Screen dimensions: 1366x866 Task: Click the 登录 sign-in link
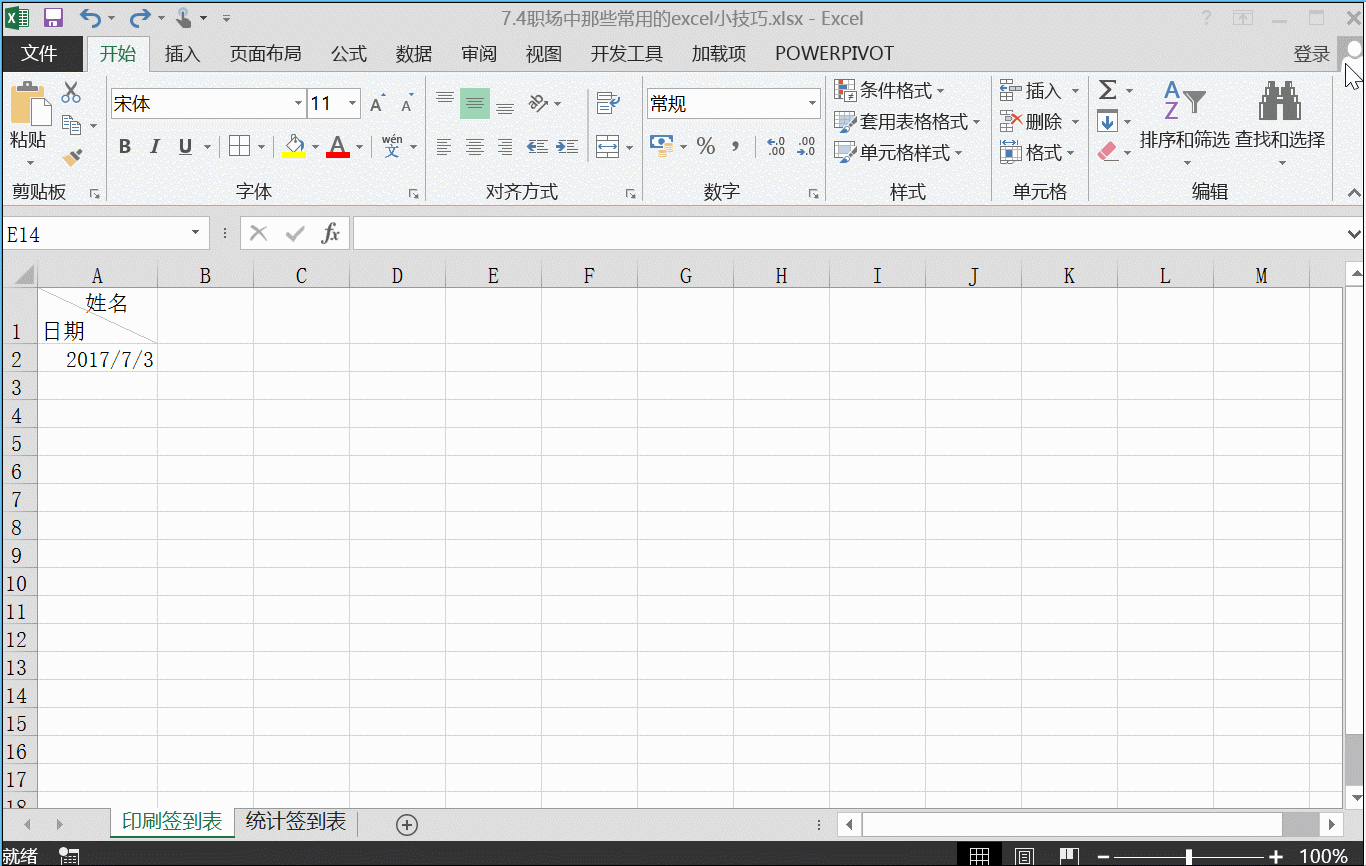pyautogui.click(x=1311, y=53)
